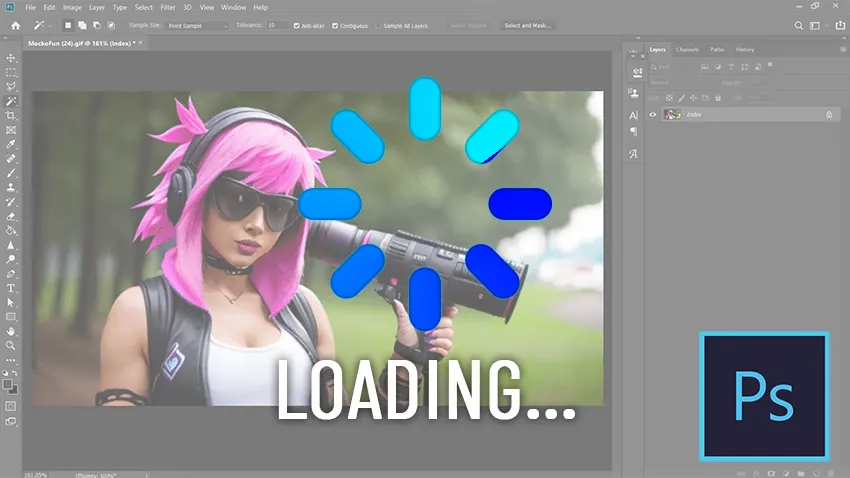Select the Hand tool

(x=11, y=331)
